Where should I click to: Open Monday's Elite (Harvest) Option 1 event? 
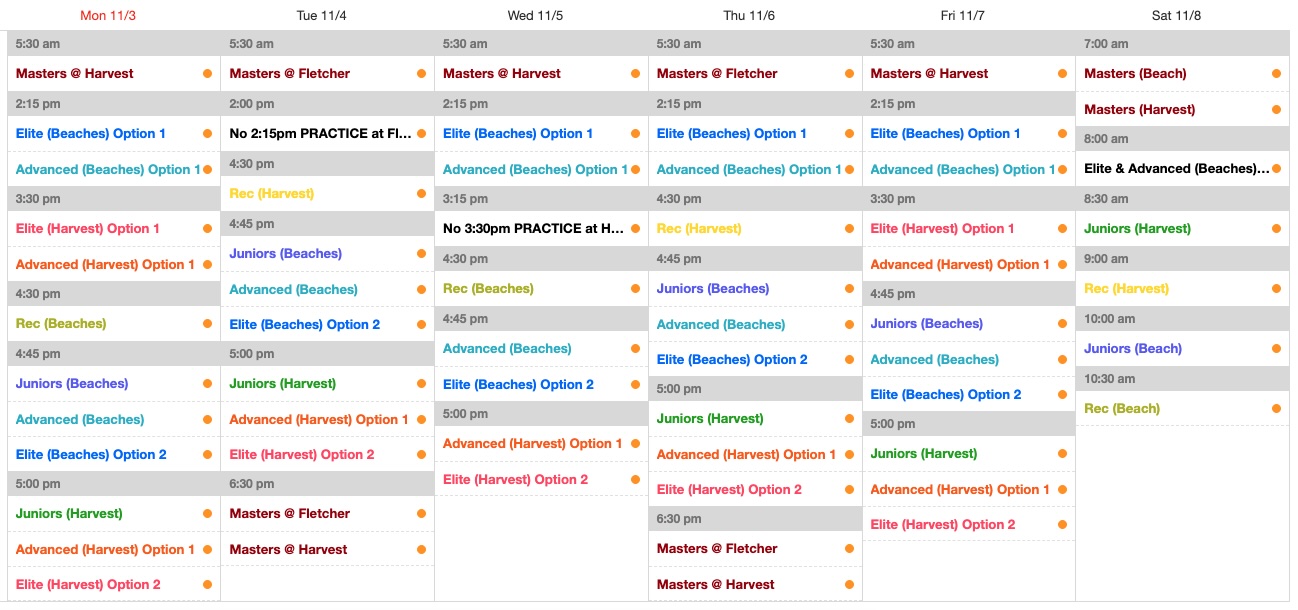[x=88, y=229]
